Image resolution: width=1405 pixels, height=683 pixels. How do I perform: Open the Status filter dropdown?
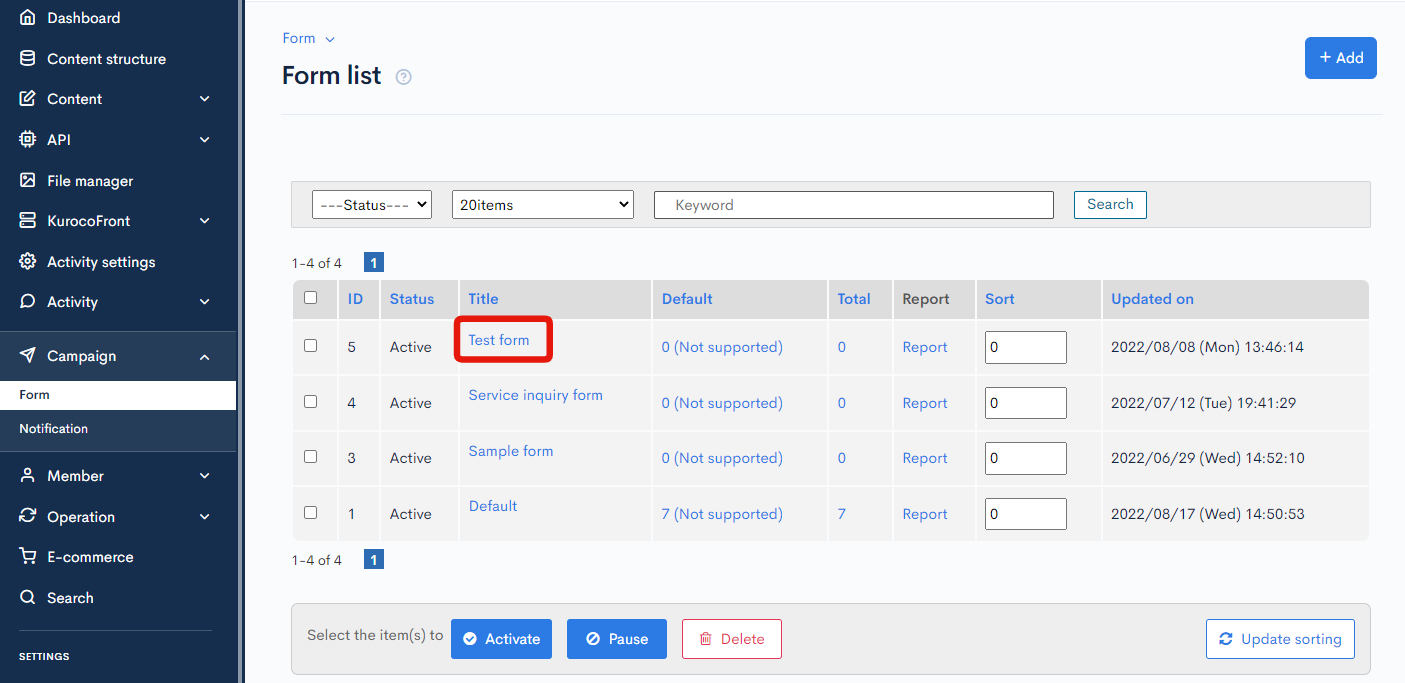pyautogui.click(x=372, y=205)
